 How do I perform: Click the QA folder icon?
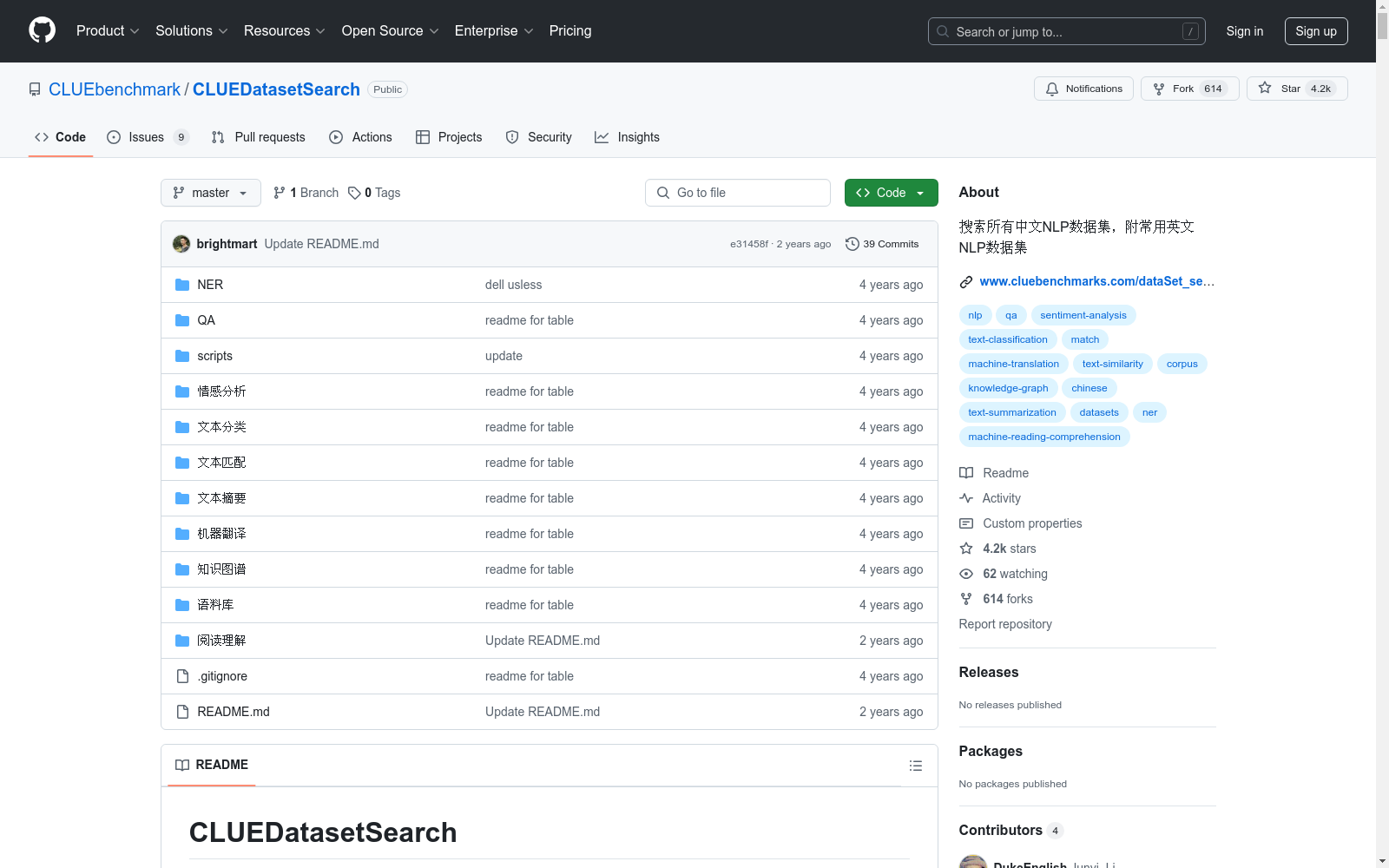coord(182,320)
